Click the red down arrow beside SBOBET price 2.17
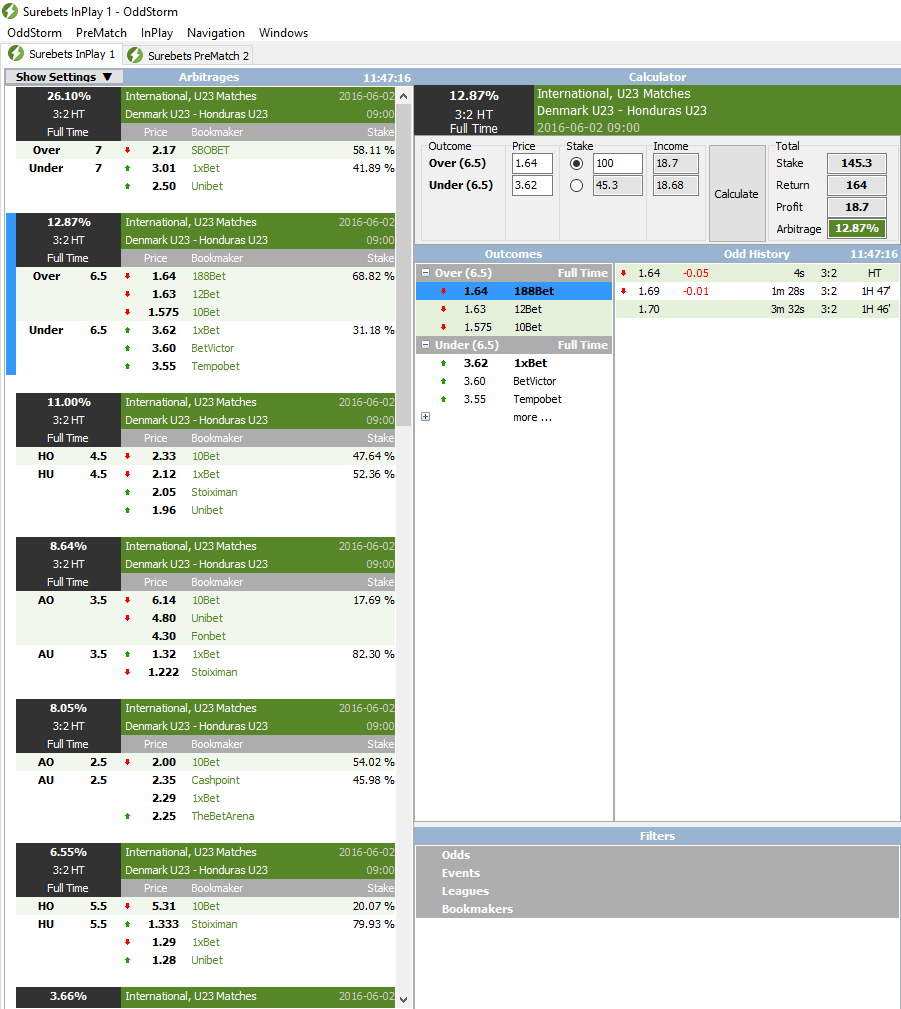Image resolution: width=901 pixels, height=1009 pixels. tap(128, 151)
